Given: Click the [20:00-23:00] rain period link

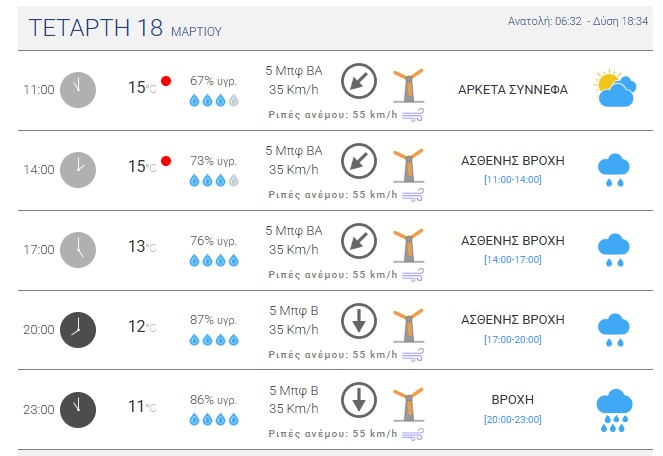Looking at the screenshot, I should click(512, 419).
